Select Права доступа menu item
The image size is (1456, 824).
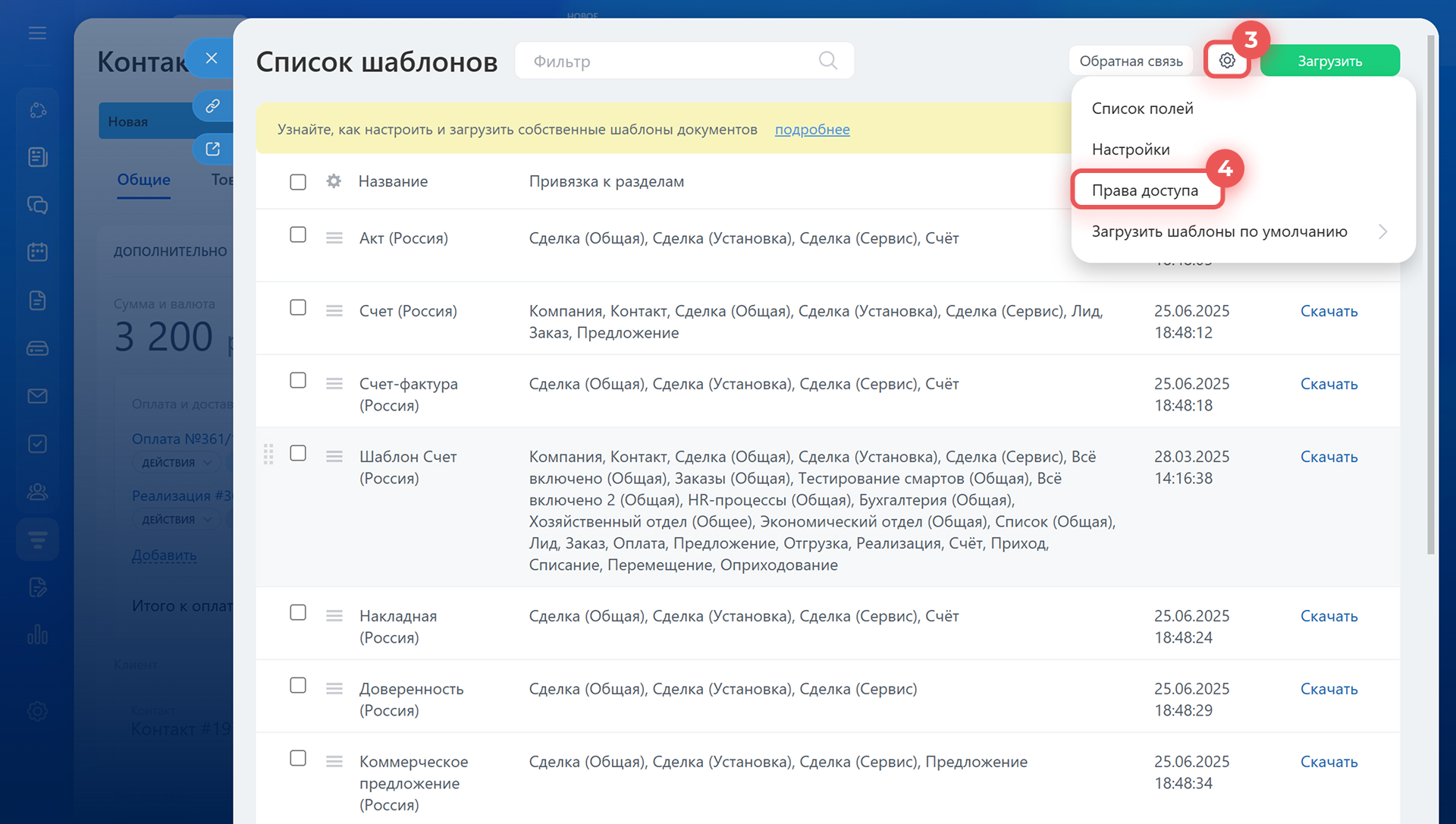point(1144,190)
